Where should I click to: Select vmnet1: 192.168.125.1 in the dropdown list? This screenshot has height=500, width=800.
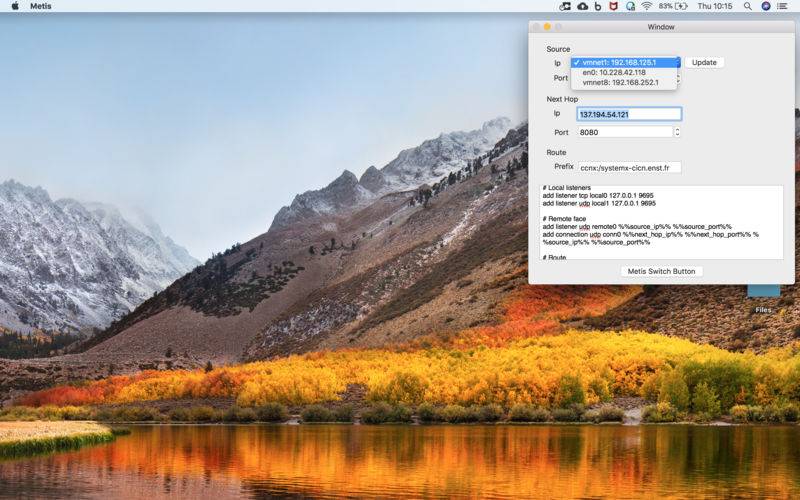[x=626, y=62]
